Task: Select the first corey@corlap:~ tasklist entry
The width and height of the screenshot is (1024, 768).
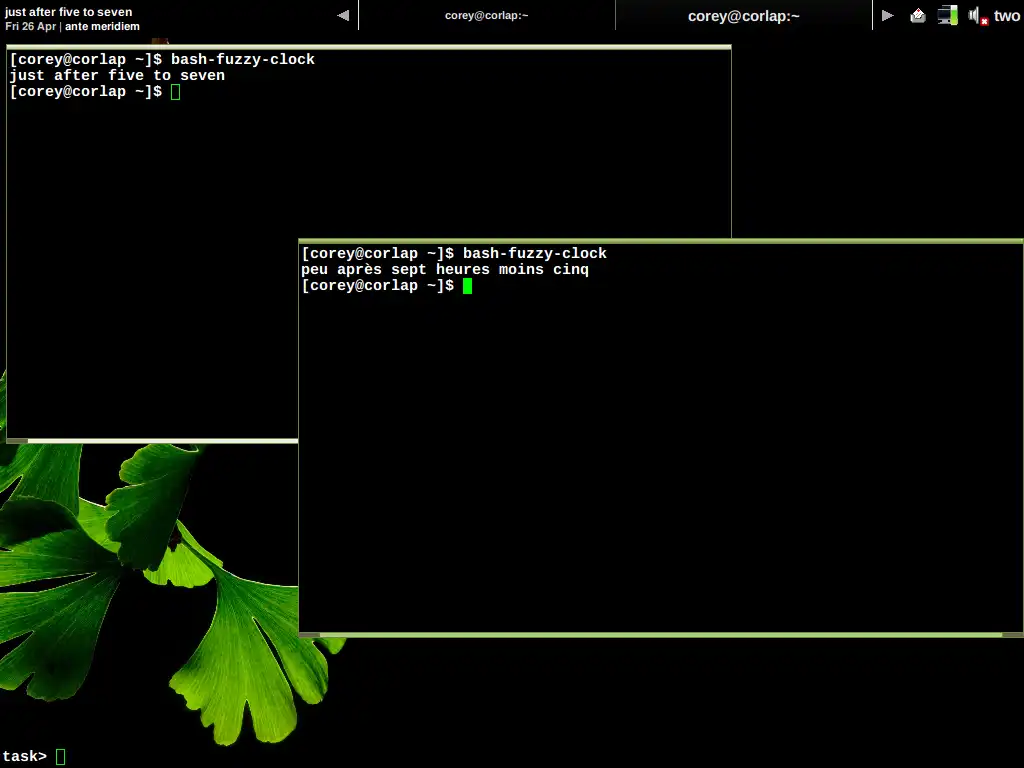Action: pos(487,16)
